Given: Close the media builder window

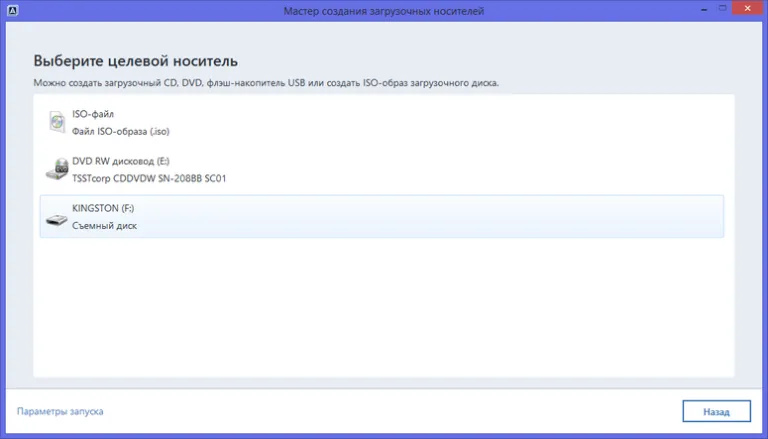Looking at the screenshot, I should tap(748, 8).
